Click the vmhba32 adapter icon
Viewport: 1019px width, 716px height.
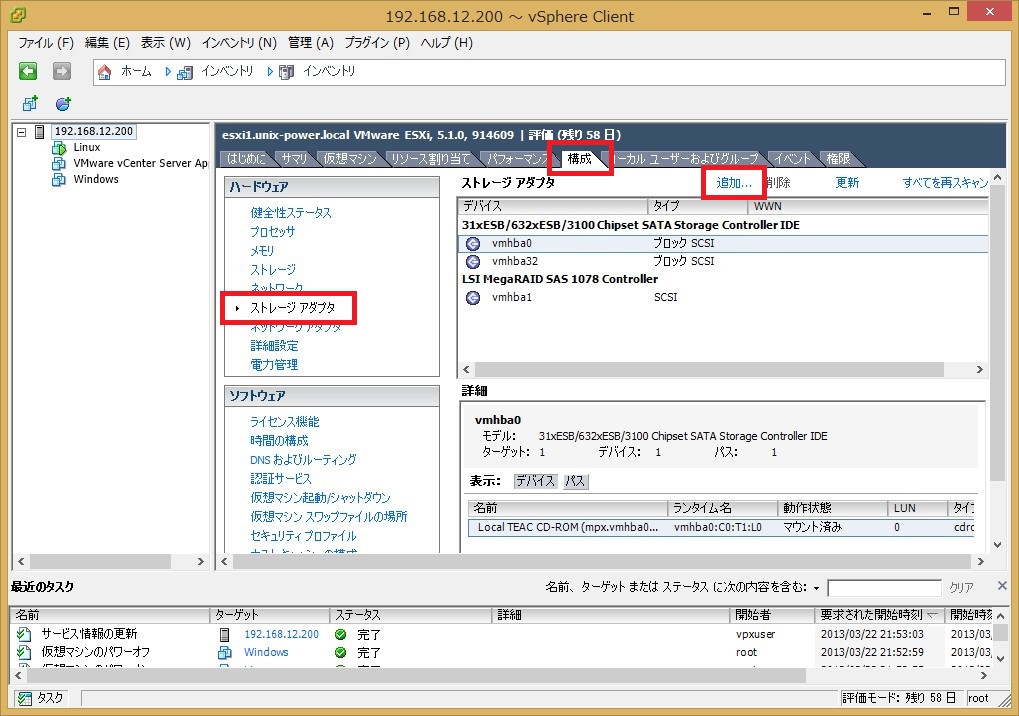coord(473,261)
